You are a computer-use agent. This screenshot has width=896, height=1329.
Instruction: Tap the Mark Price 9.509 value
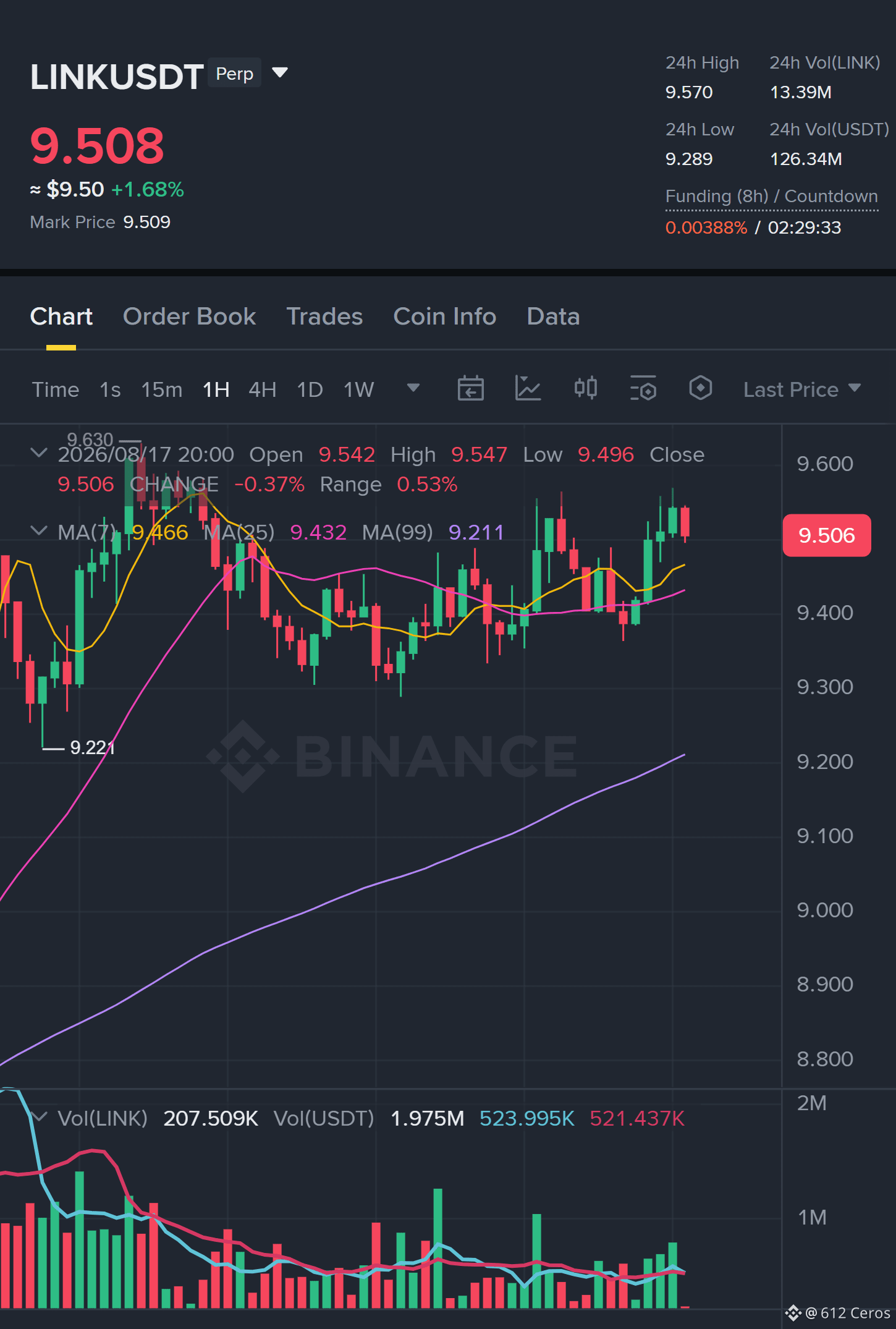147,222
